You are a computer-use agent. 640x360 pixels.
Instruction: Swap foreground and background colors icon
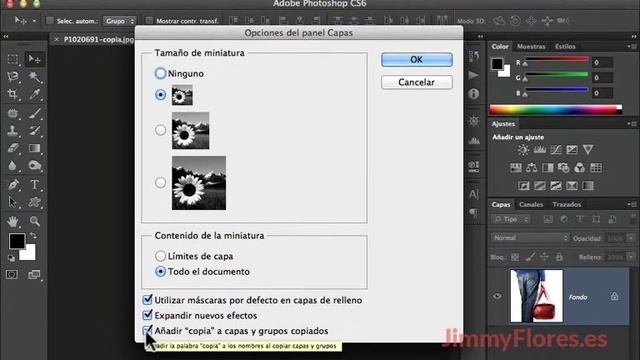coord(33,236)
